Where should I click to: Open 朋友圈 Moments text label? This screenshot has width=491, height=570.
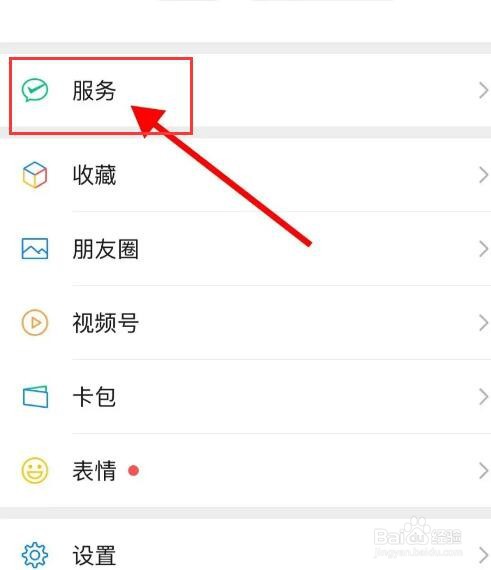[105, 249]
